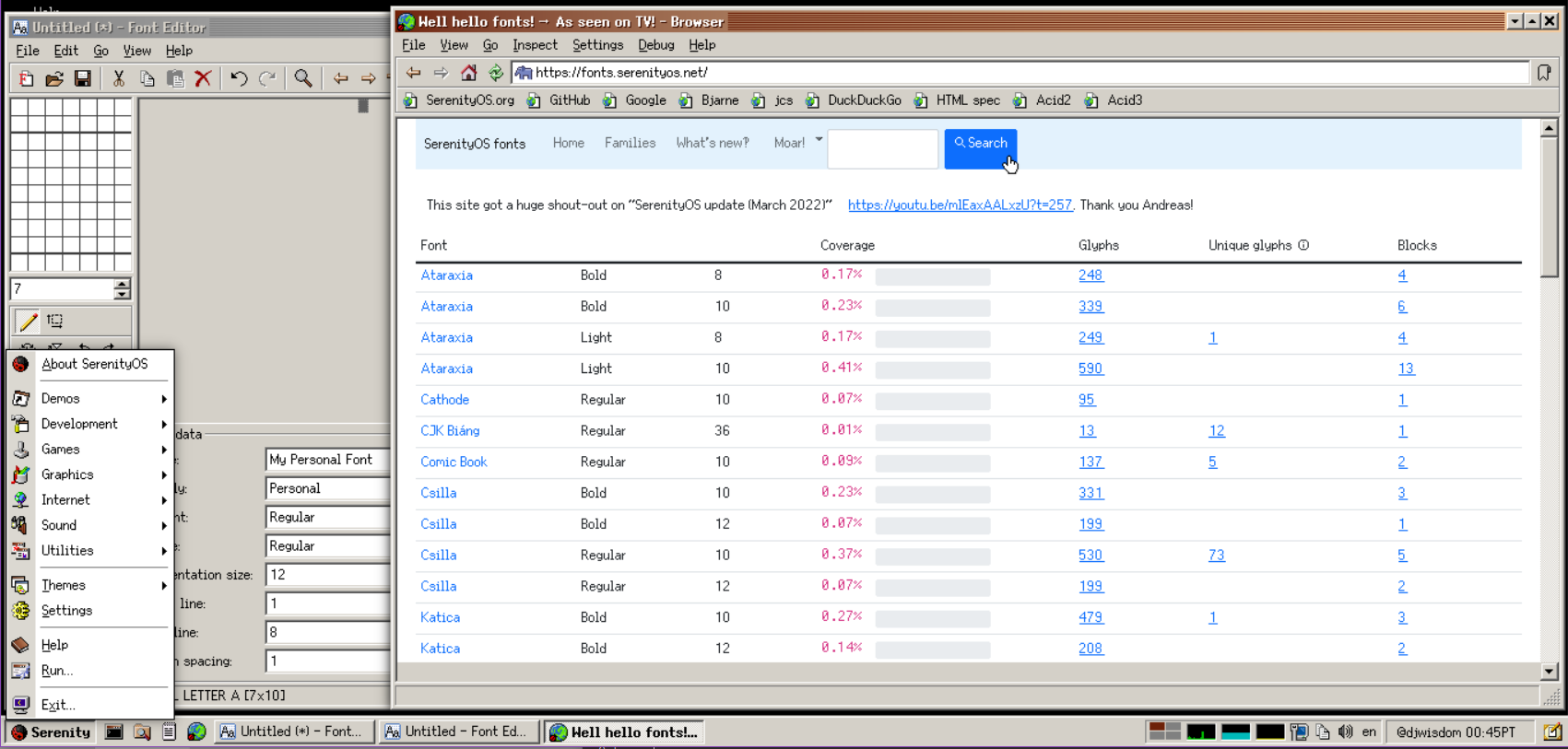Viewport: 1568px width, 749px height.
Task: Expand Demos submenu in Serenity menu
Action: point(90,399)
